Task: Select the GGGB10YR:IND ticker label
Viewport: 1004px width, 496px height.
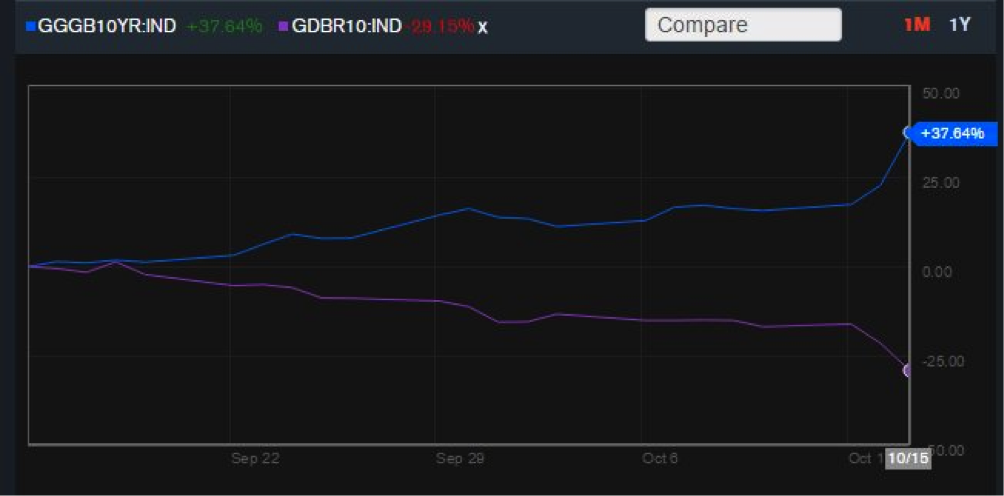Action: point(107,26)
